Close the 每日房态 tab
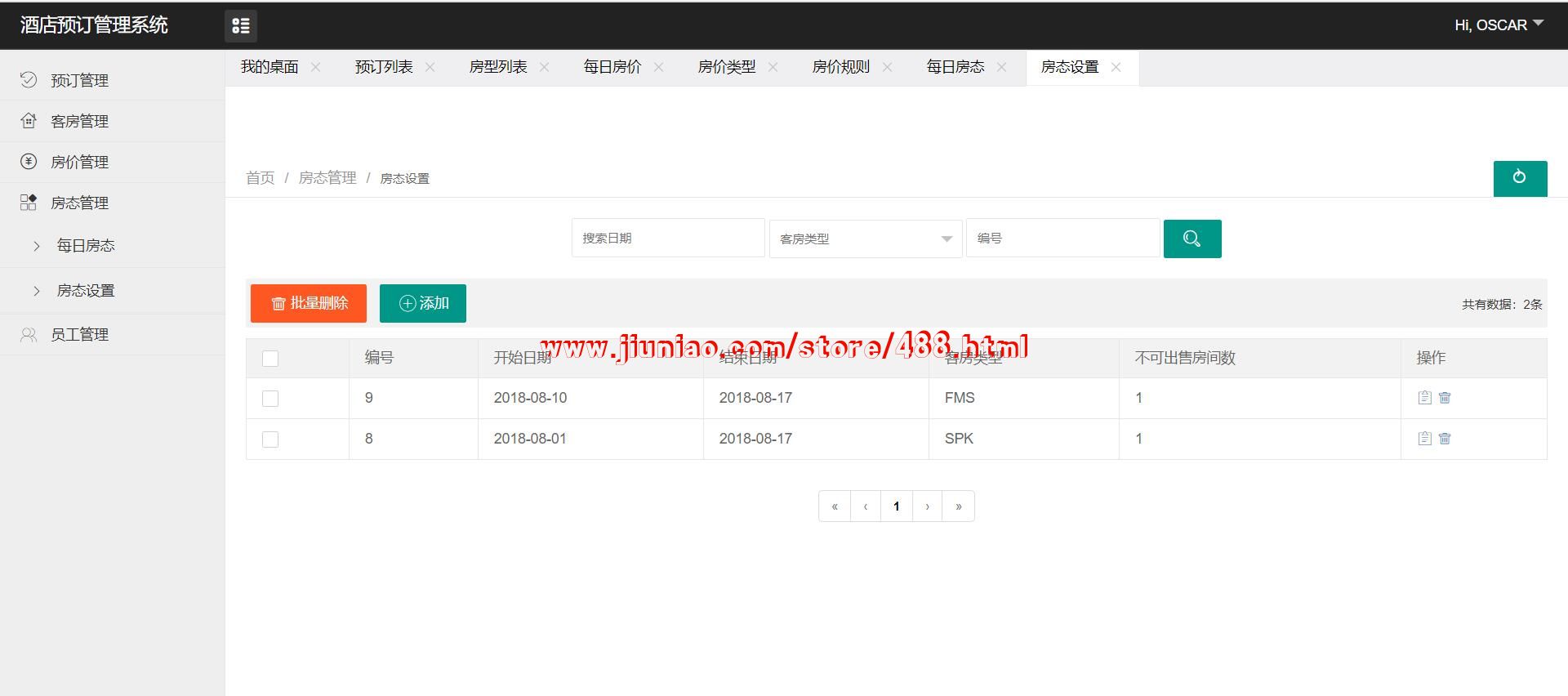This screenshot has width=1568, height=696. point(1001,67)
